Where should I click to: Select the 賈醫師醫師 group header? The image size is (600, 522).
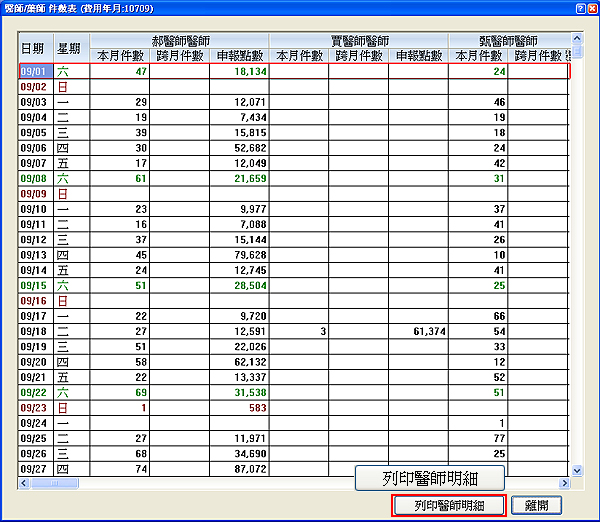(x=358, y=41)
